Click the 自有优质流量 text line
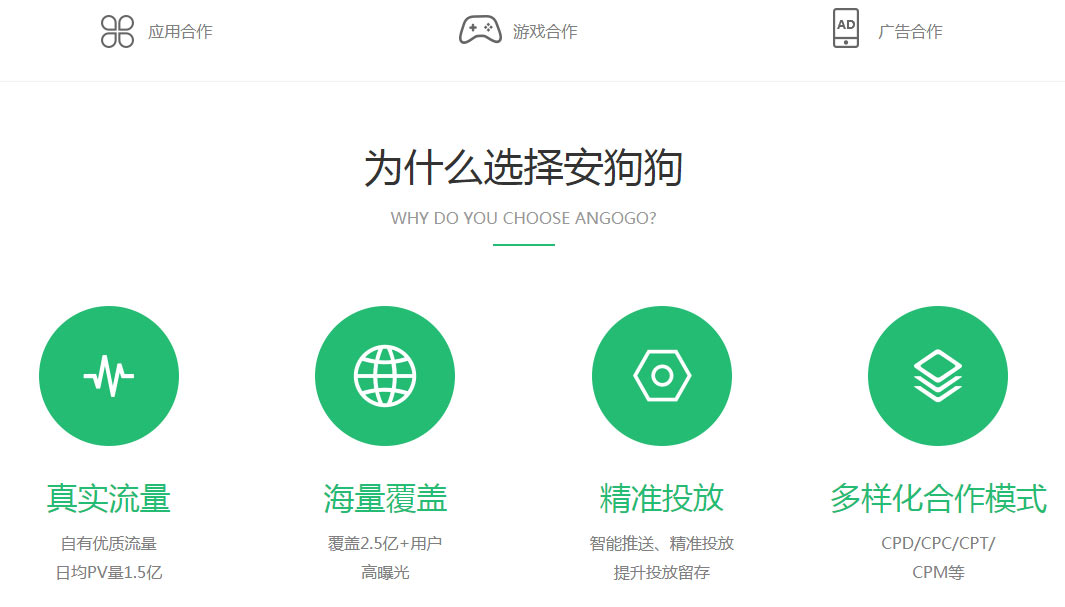 pyautogui.click(x=109, y=543)
